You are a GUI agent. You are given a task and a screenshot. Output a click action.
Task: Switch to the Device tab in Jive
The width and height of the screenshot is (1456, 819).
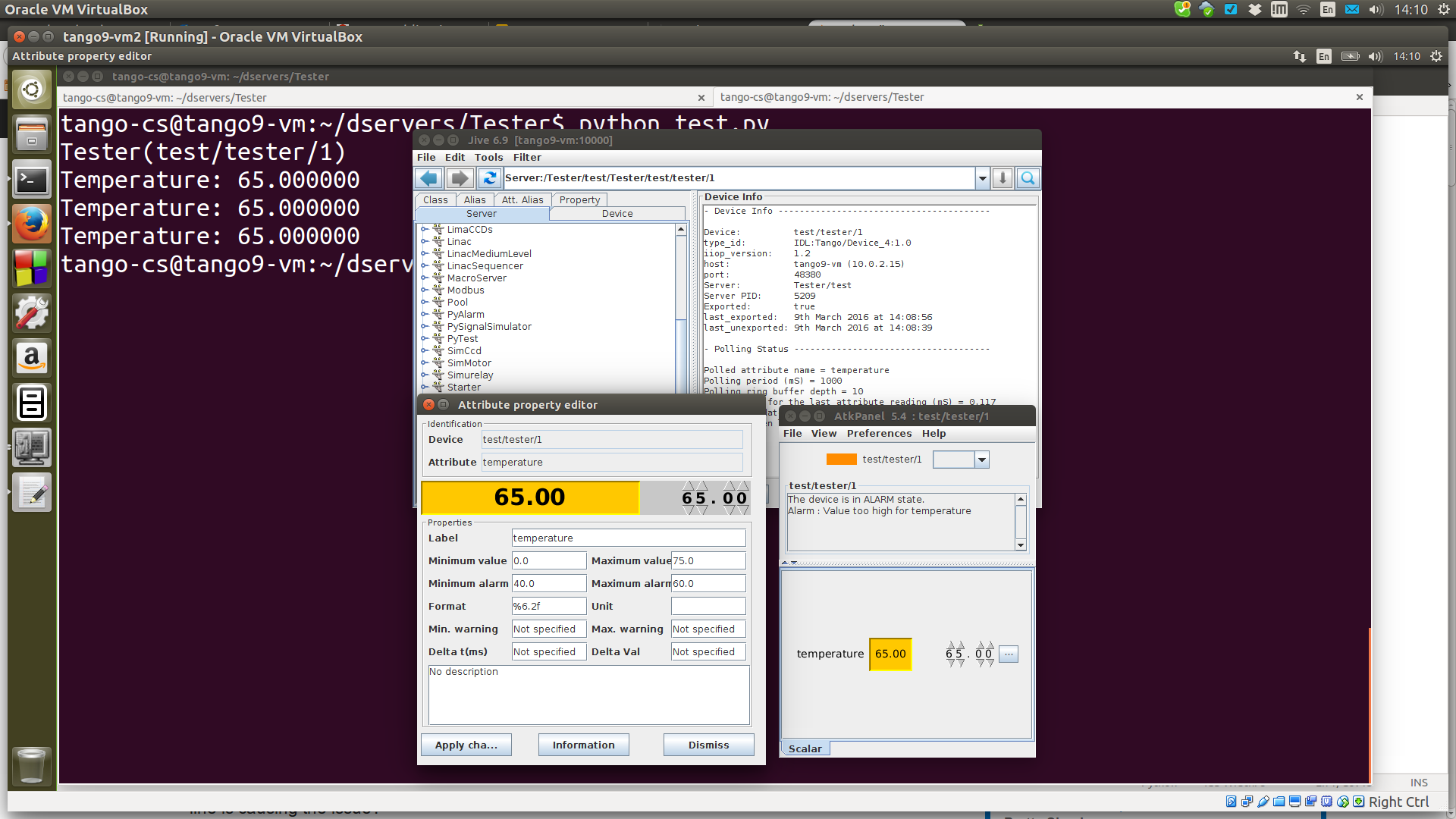coord(617,214)
